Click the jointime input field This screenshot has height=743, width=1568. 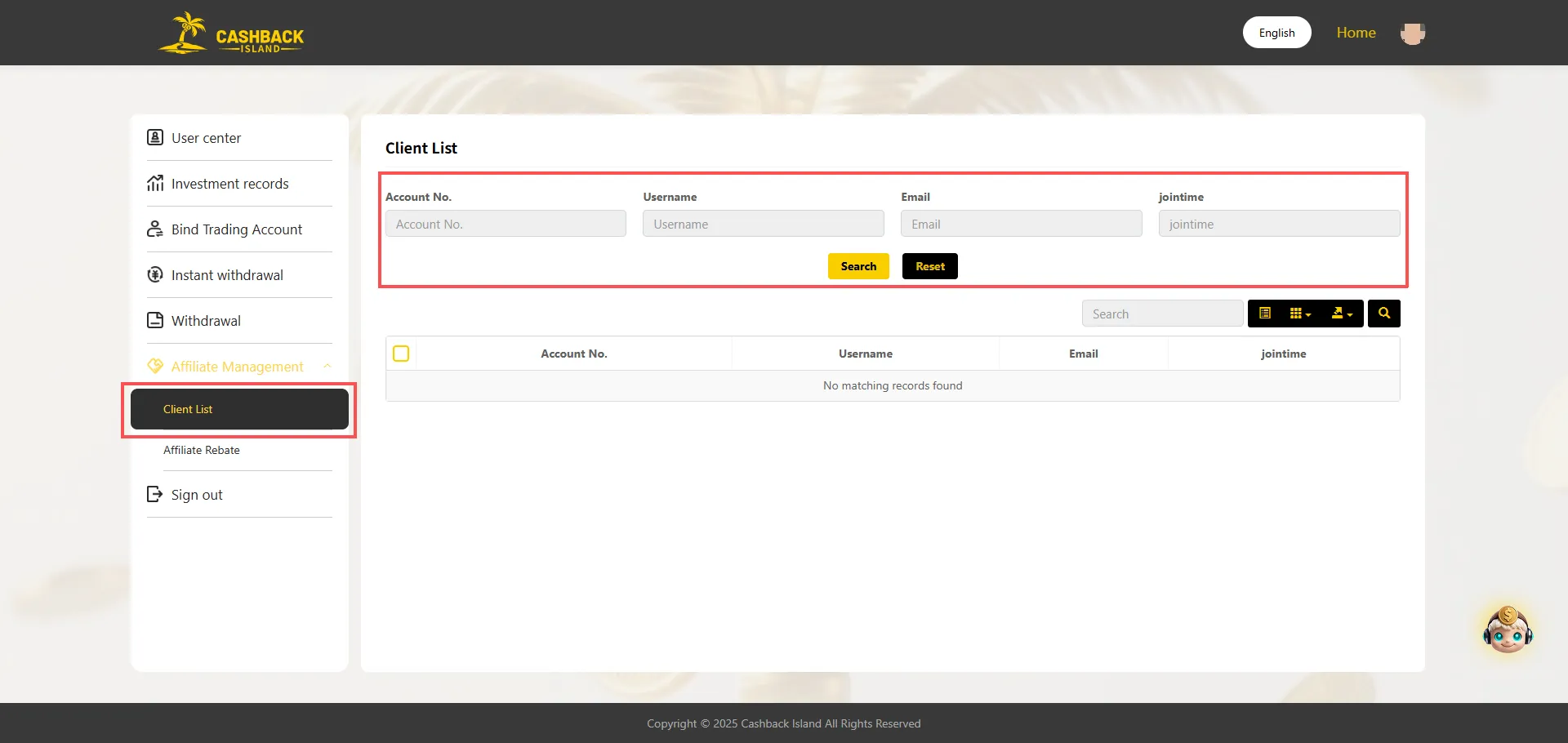tap(1279, 223)
